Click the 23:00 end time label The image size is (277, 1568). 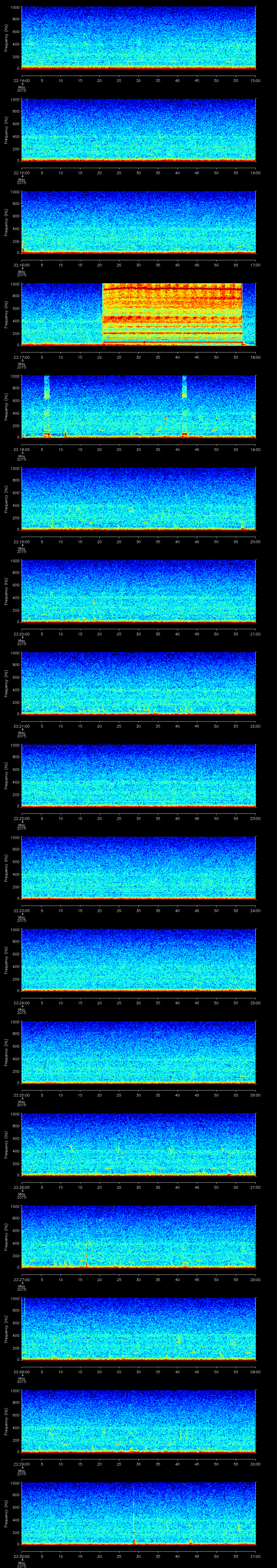[256, 818]
